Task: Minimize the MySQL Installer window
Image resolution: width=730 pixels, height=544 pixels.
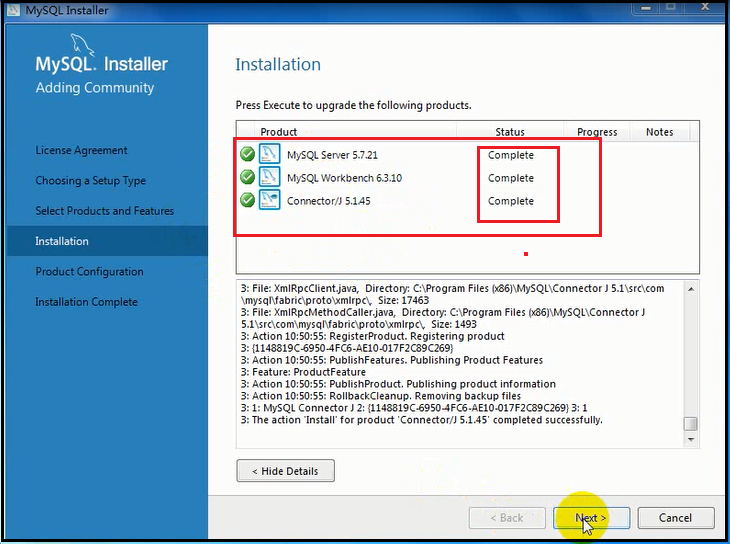Action: coord(645,7)
